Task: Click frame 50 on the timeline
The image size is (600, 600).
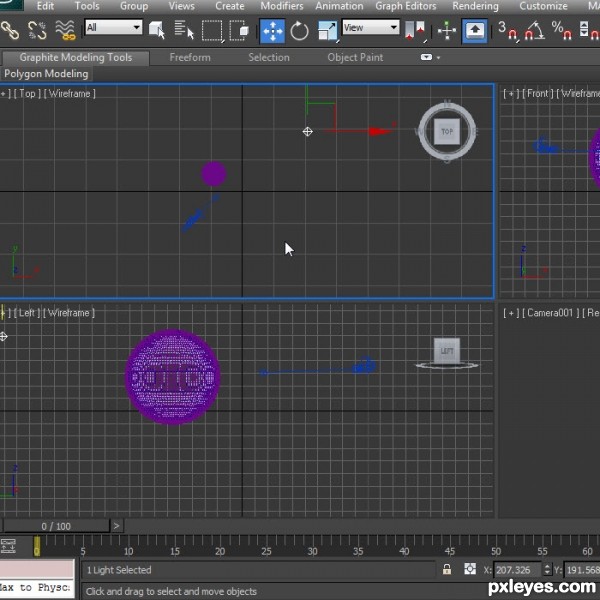Action: (x=496, y=551)
